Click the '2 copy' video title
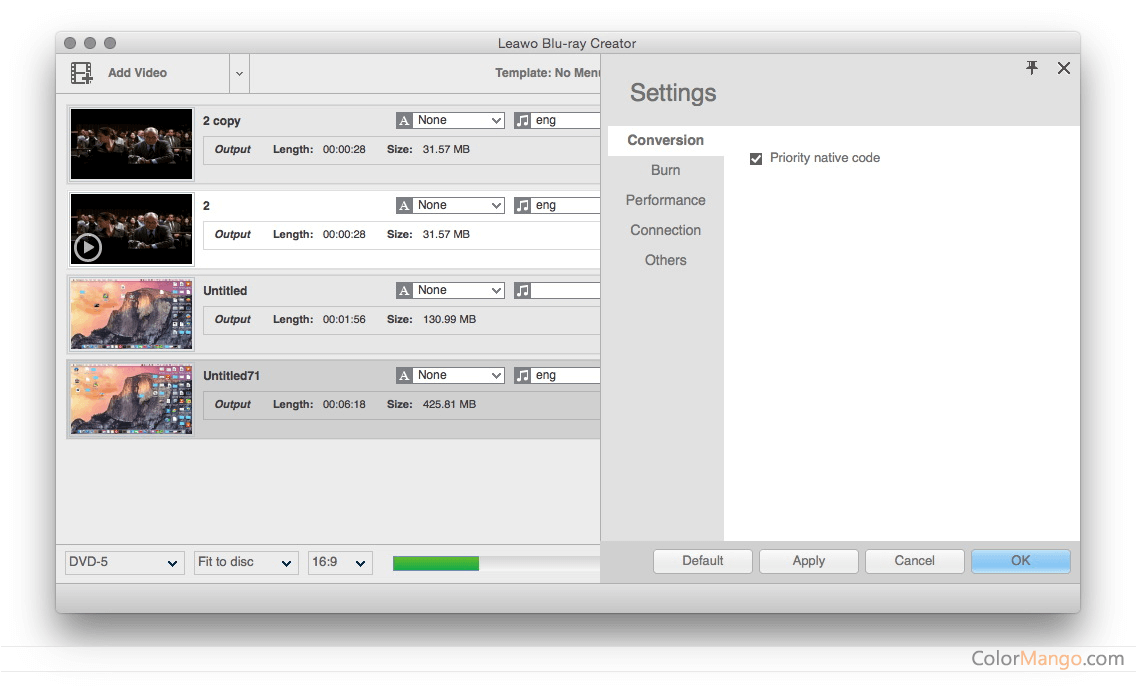Image resolution: width=1136 pixels, height=693 pixels. (x=222, y=121)
